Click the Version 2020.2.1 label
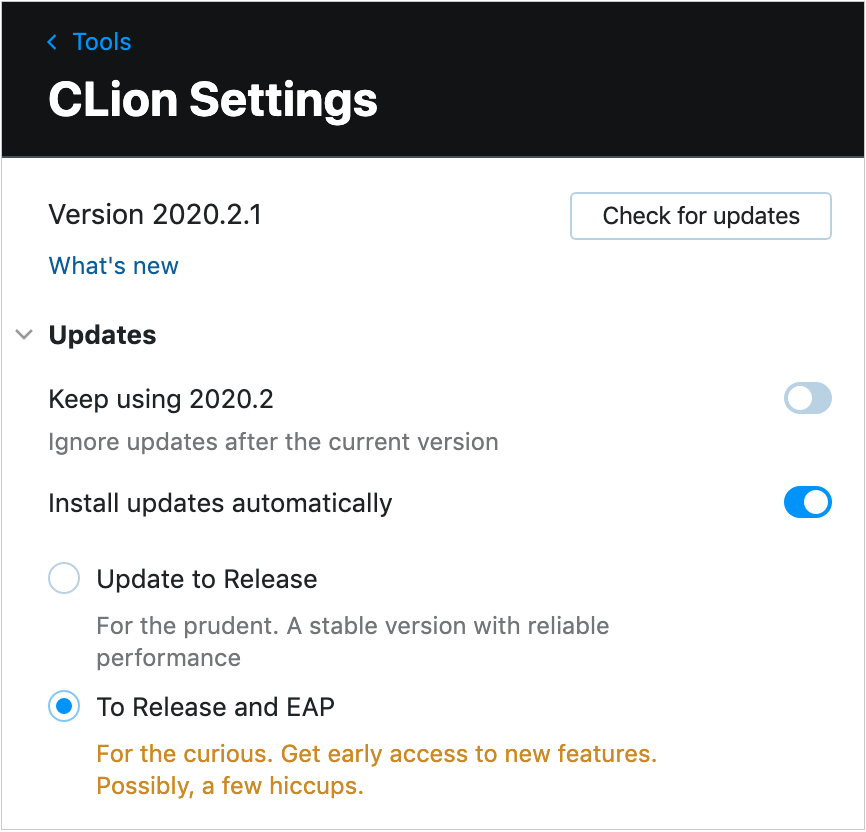The width and height of the screenshot is (866, 832). tap(154, 215)
